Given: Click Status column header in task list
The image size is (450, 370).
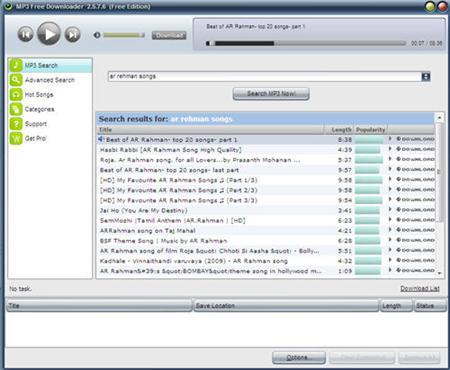Looking at the screenshot, I should (x=430, y=306).
